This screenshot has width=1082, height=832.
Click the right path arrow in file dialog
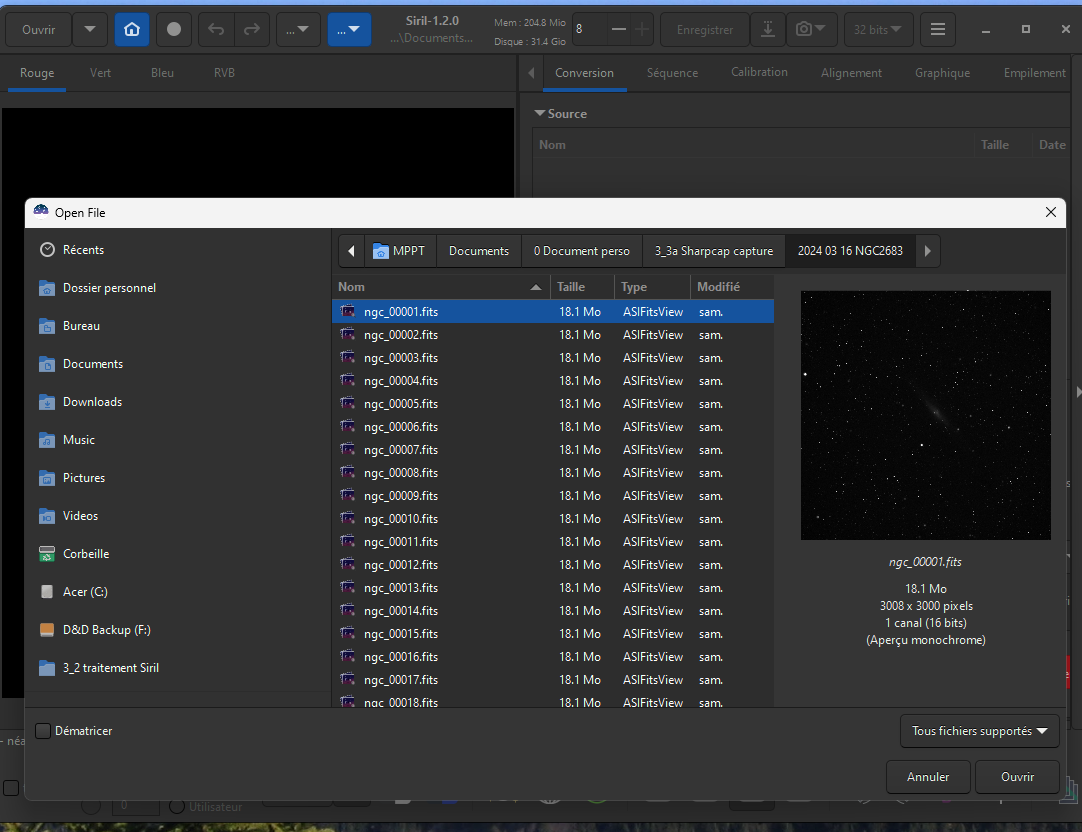pos(927,251)
